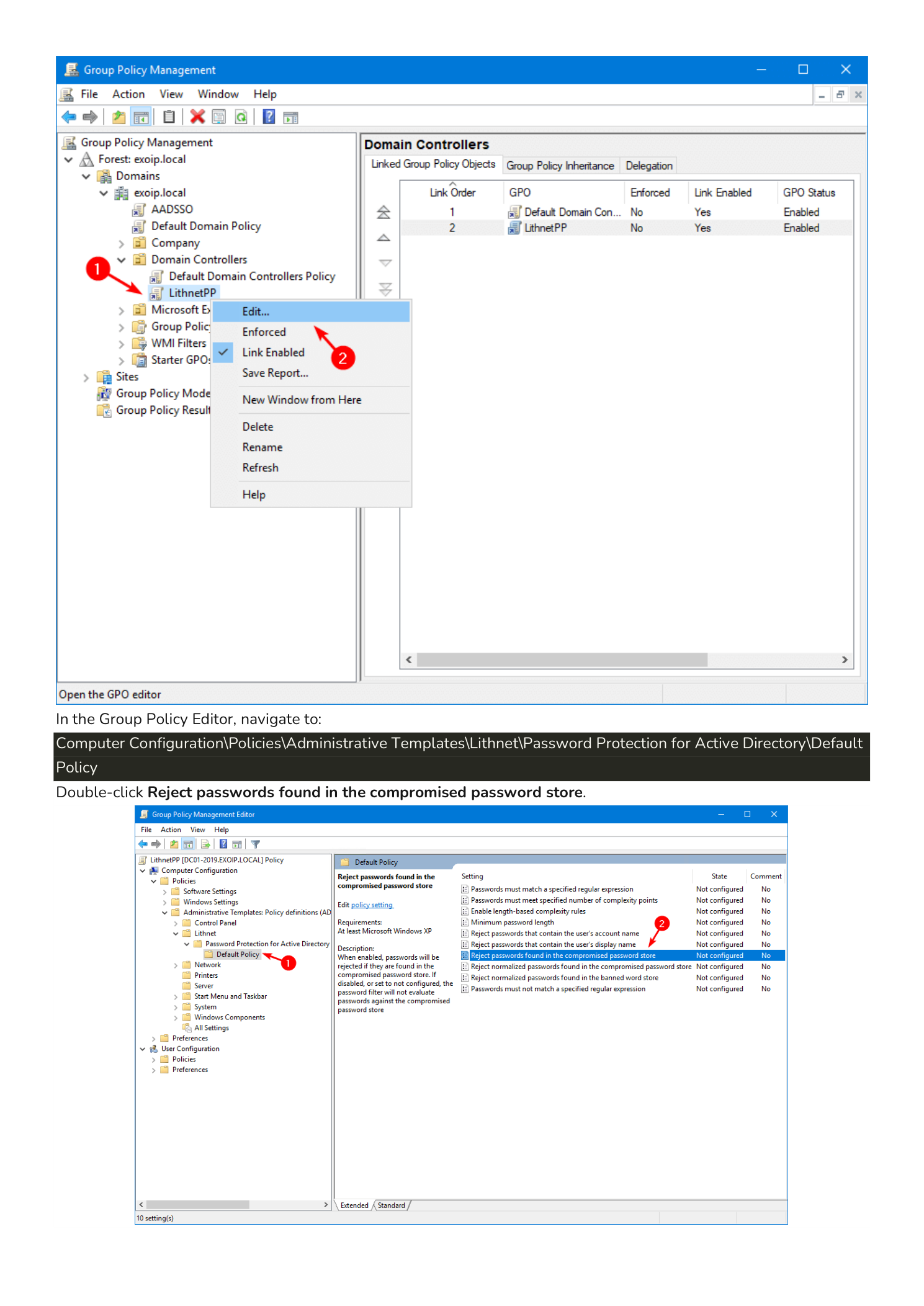
Task: Click the Filter funnel icon in Policy Editor toolbar
Action: click(x=256, y=844)
